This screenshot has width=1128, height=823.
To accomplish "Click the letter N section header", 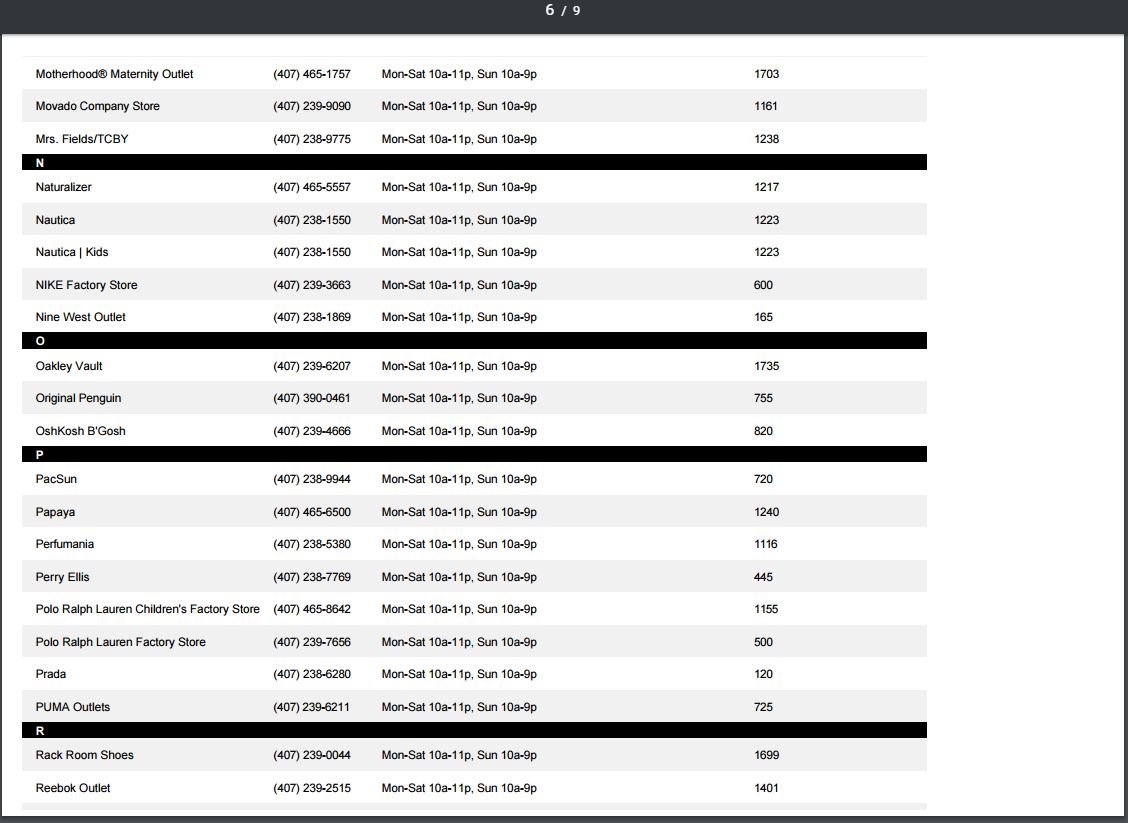I will point(40,162).
